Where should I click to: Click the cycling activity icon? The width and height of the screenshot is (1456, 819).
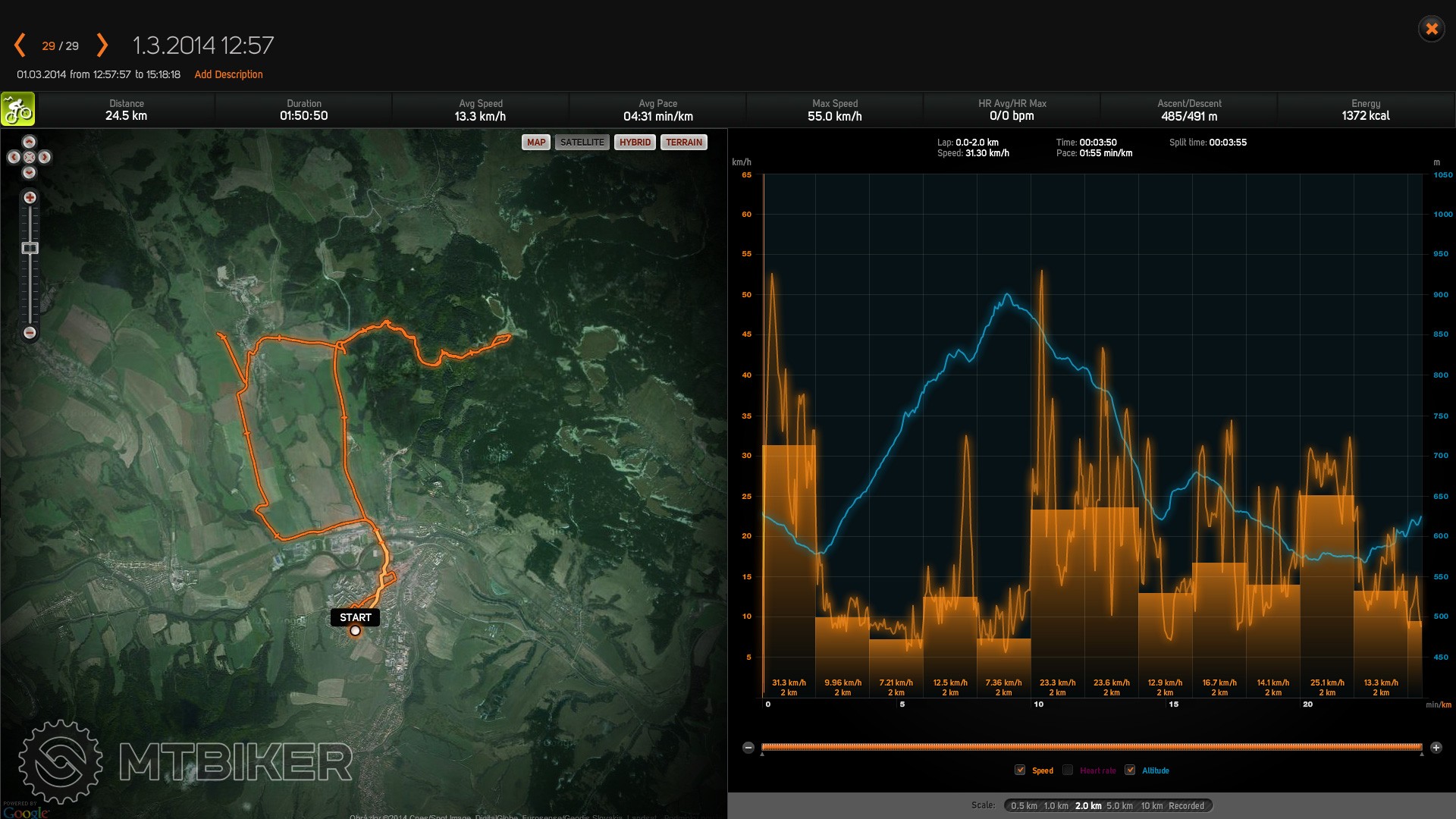(17, 110)
